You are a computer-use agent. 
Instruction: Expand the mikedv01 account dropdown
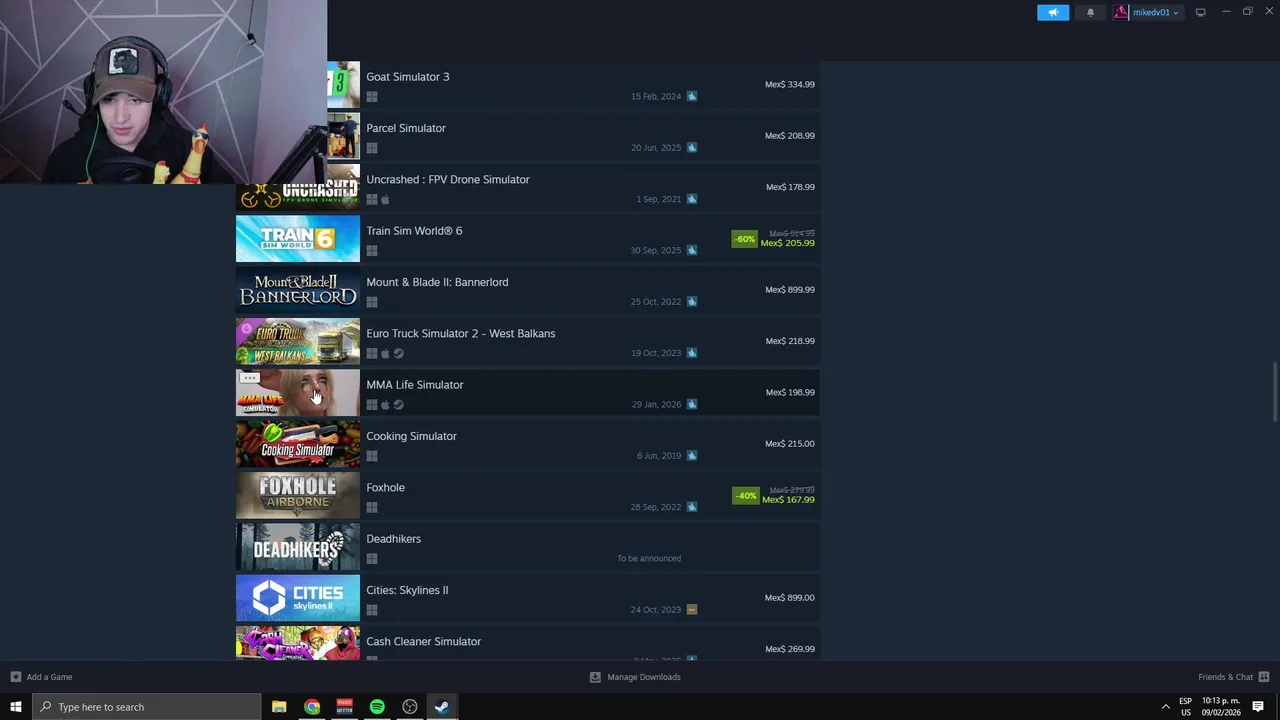(x=1176, y=13)
